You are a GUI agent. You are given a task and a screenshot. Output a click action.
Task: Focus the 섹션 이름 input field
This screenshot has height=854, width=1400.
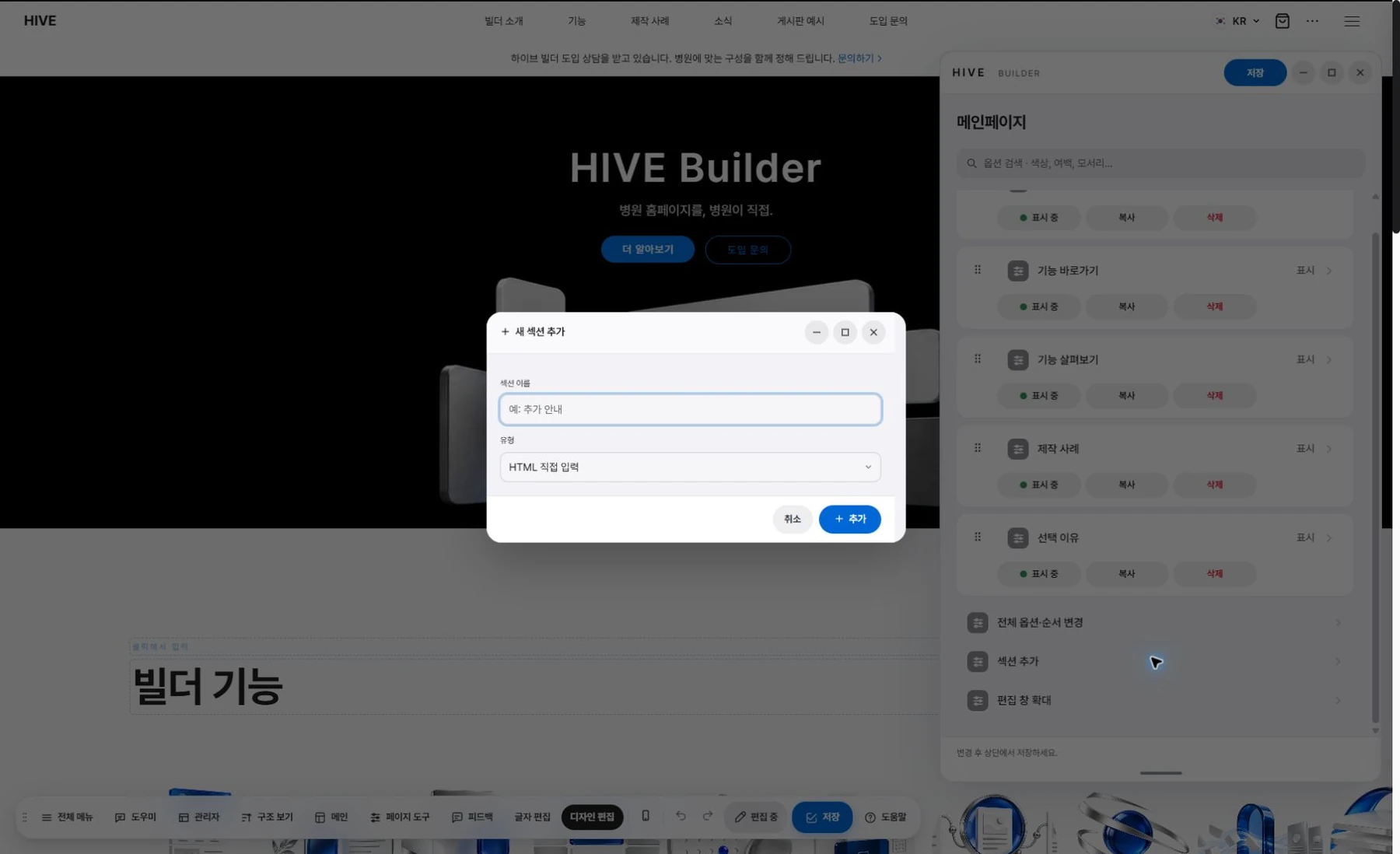point(691,409)
